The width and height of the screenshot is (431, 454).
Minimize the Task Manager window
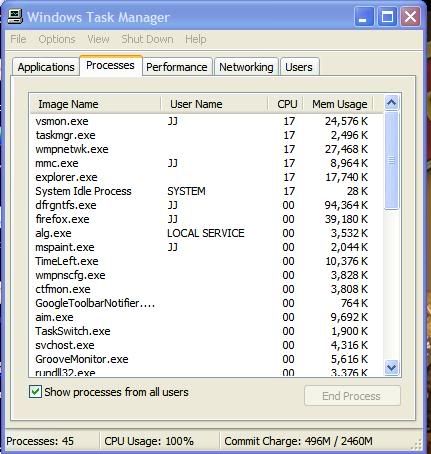pyautogui.click(x=364, y=16)
